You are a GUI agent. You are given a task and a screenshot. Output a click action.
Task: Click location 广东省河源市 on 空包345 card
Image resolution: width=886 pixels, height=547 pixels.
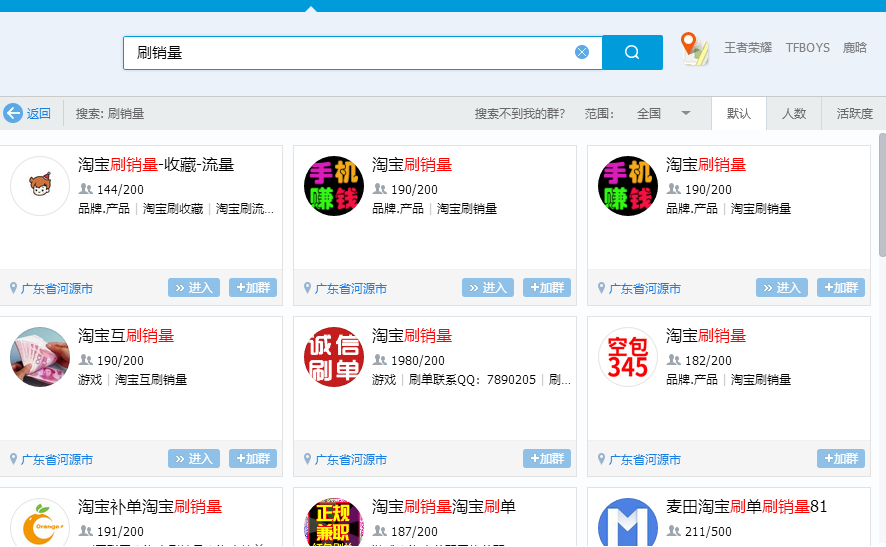(x=644, y=460)
